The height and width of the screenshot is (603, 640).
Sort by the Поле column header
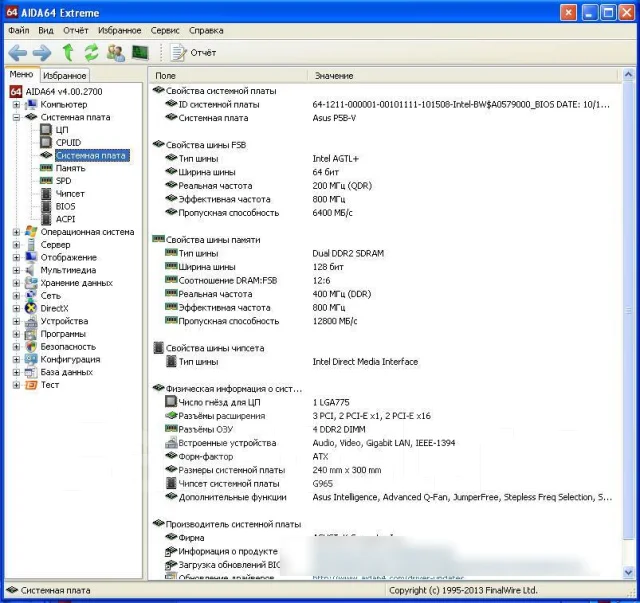tap(228, 76)
